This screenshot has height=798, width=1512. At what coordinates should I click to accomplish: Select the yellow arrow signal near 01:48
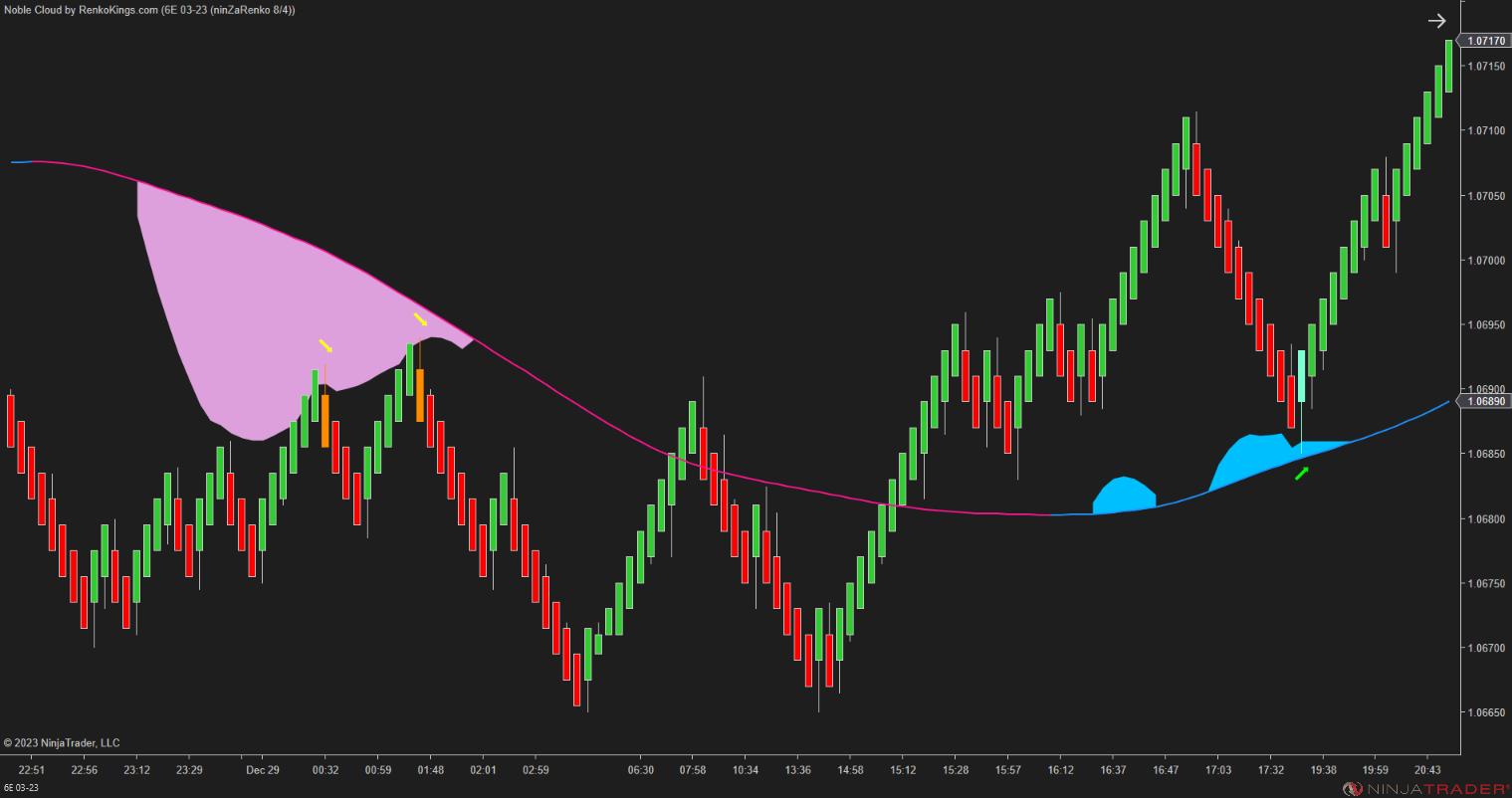(x=422, y=321)
